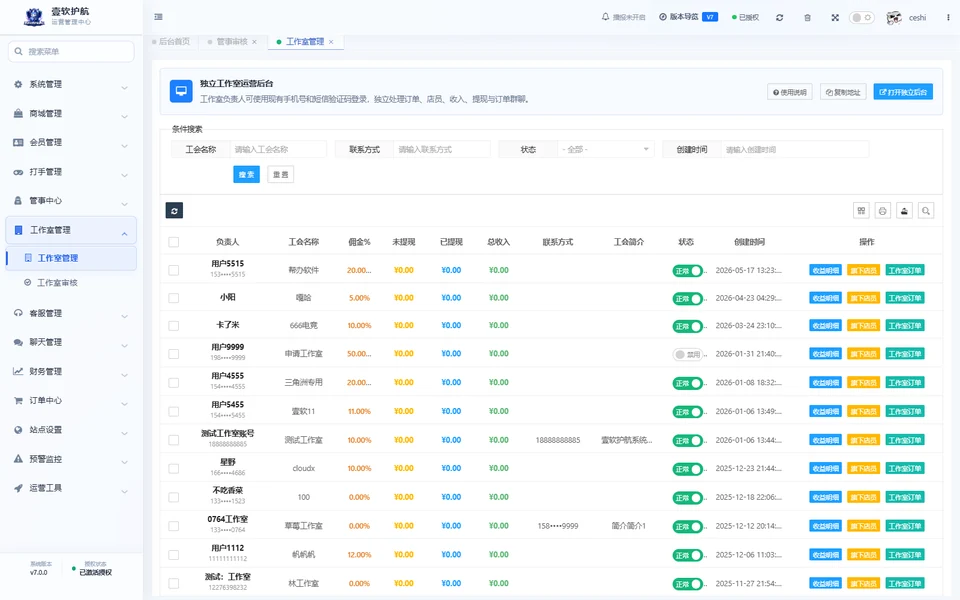The width and height of the screenshot is (960, 600).
Task: Enable the disabled status switch for 用户9999
Action: coord(688,354)
